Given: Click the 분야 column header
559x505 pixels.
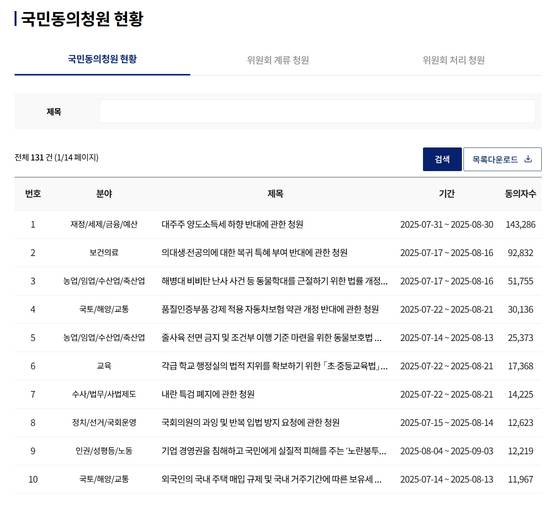Looking at the screenshot, I should 104,194.
